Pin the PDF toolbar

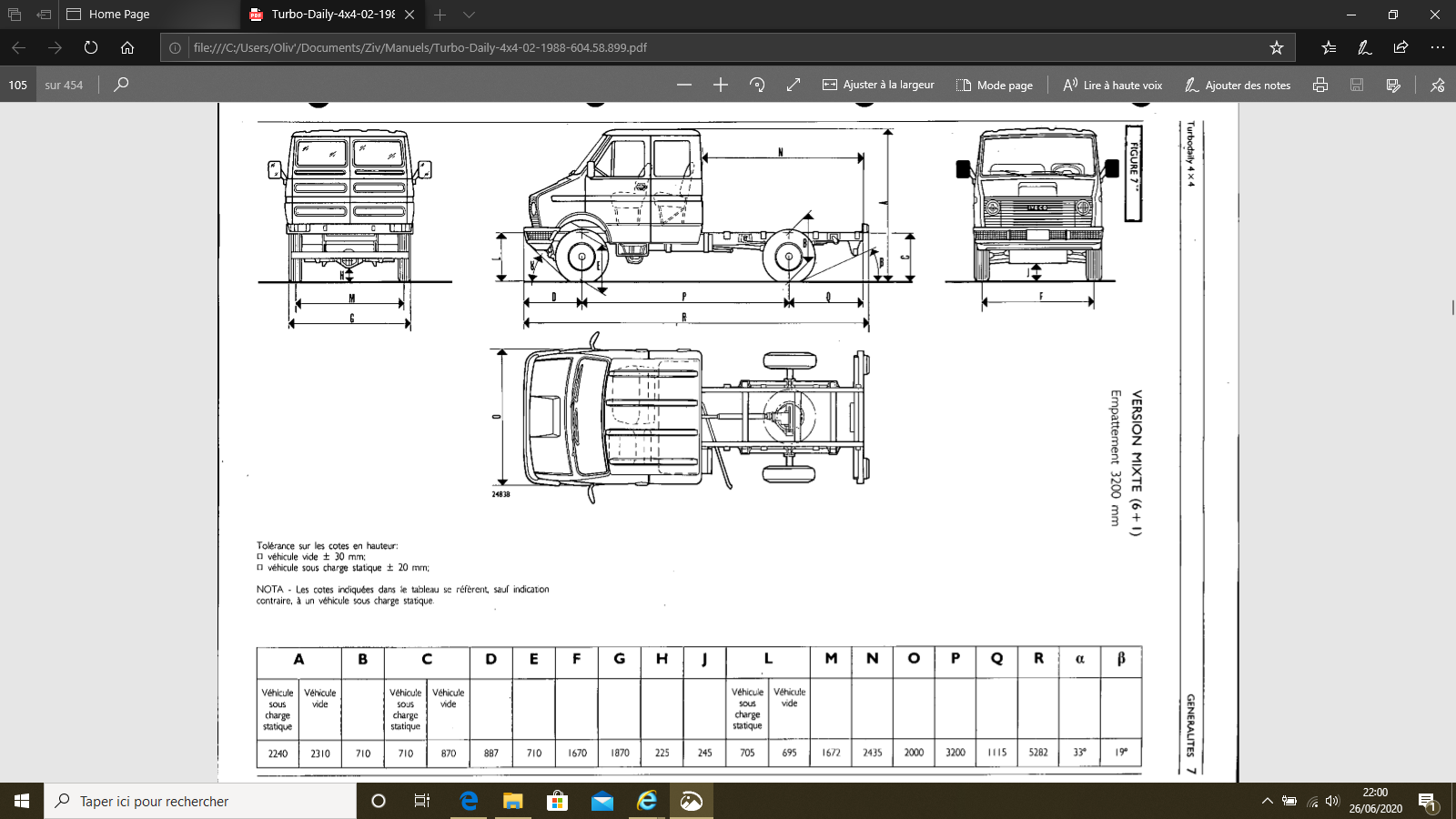coord(1437,85)
